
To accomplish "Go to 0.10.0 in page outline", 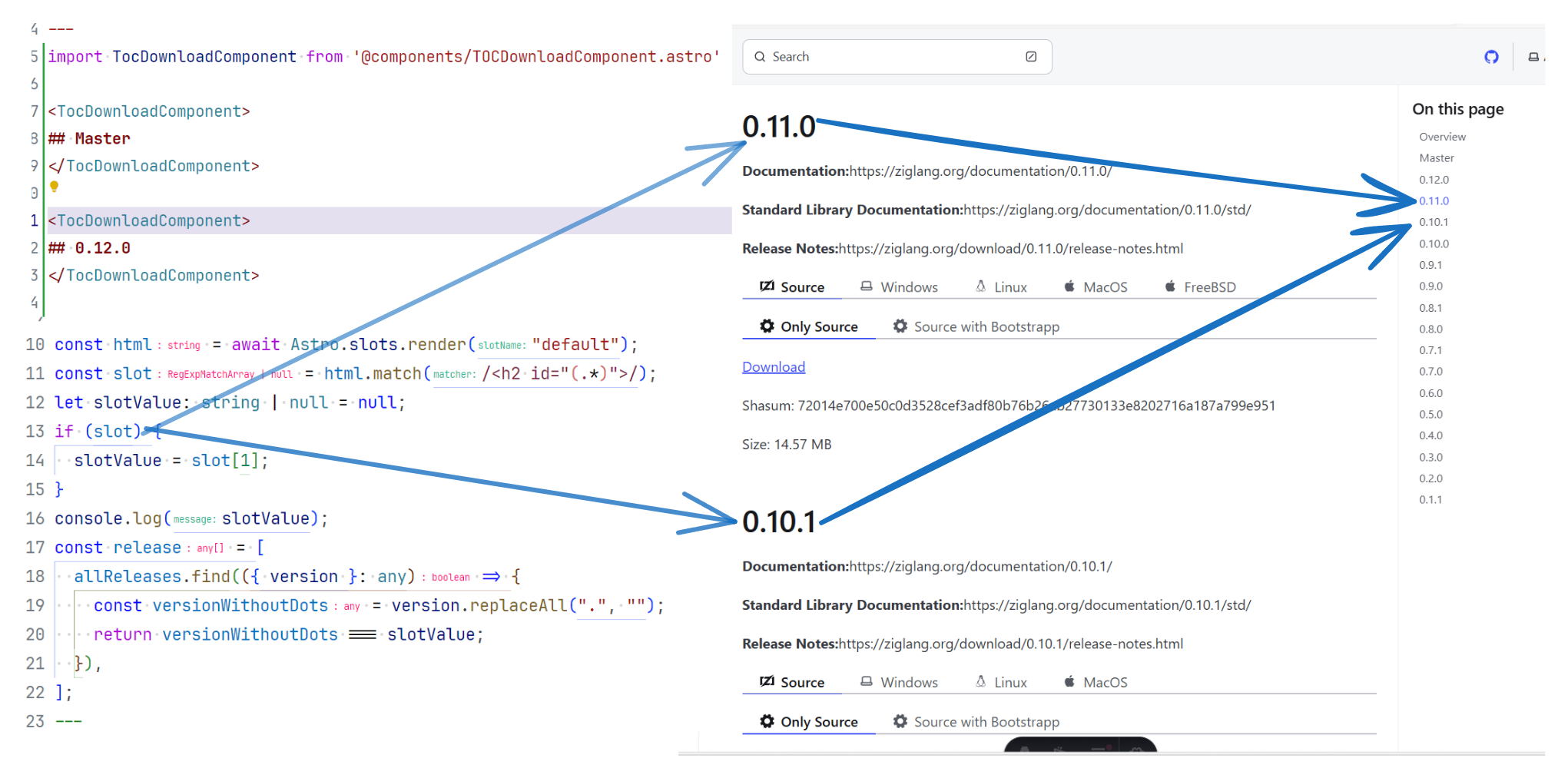I will [1434, 244].
